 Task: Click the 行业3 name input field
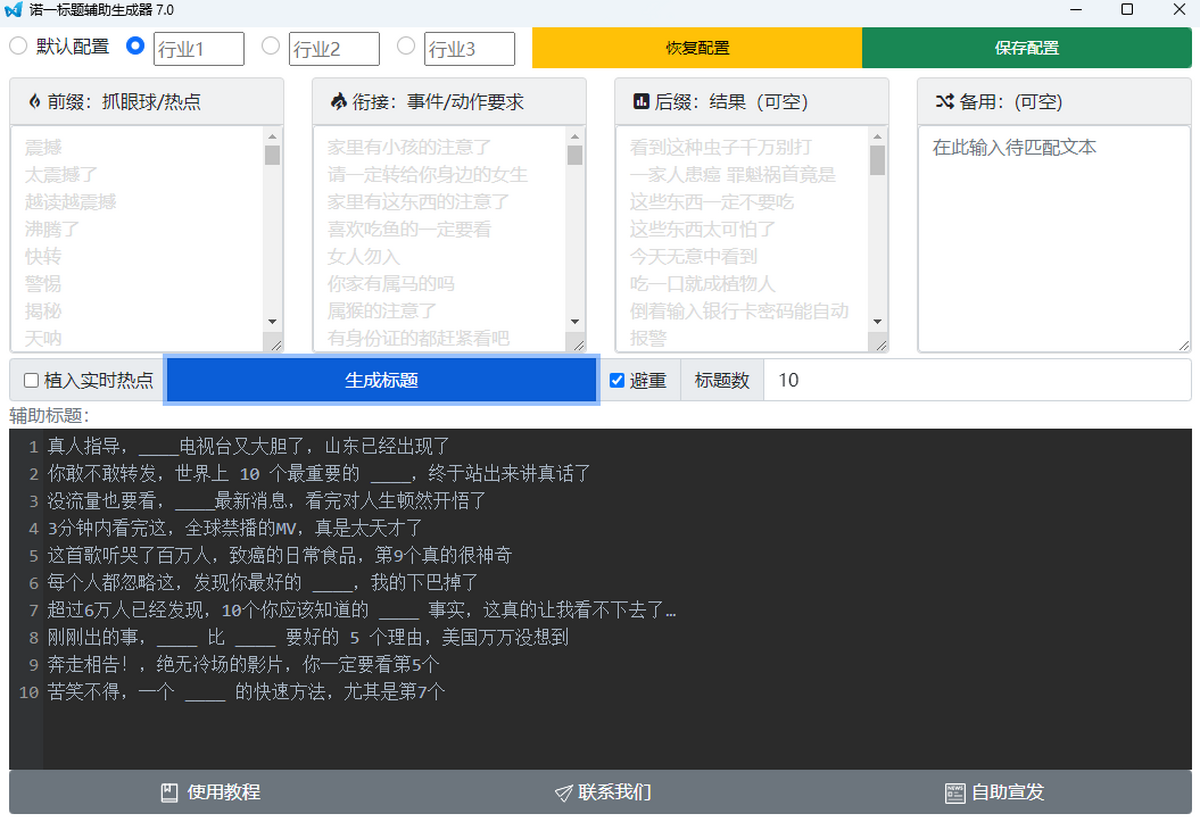coord(470,49)
